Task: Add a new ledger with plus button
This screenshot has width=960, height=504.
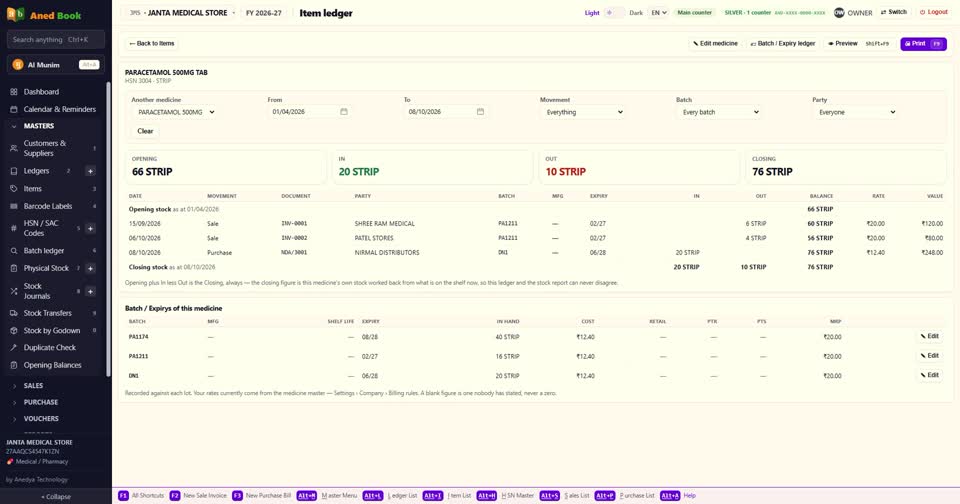Action: tap(90, 171)
